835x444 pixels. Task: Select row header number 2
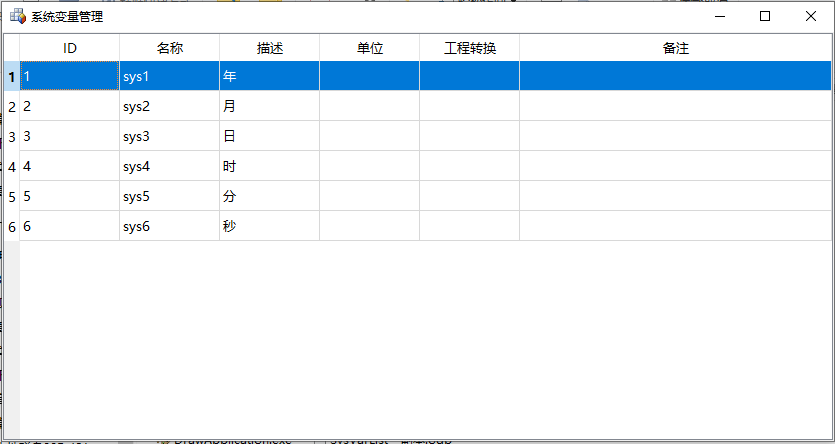pyautogui.click(x=12, y=106)
